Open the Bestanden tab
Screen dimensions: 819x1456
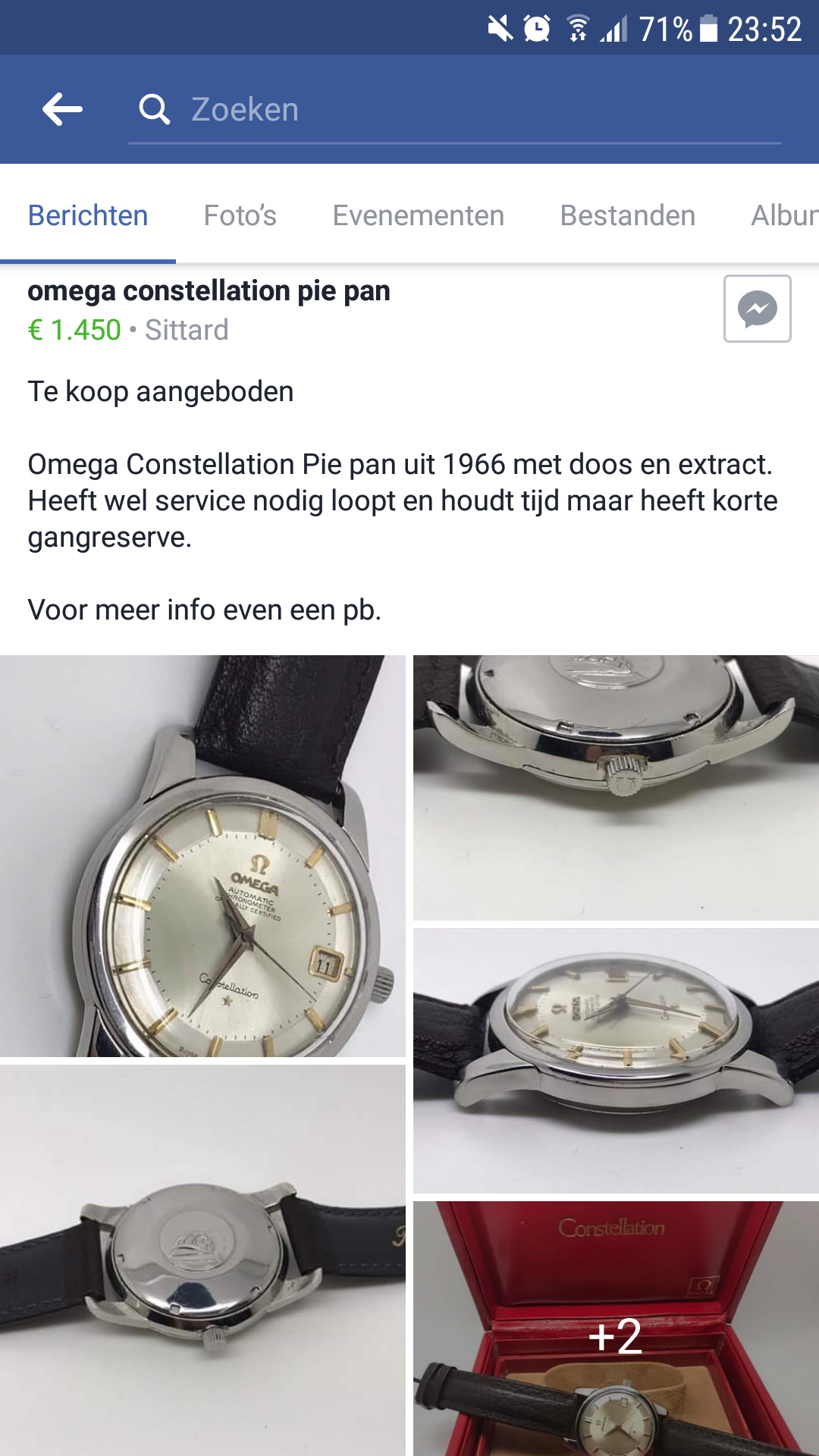(627, 215)
